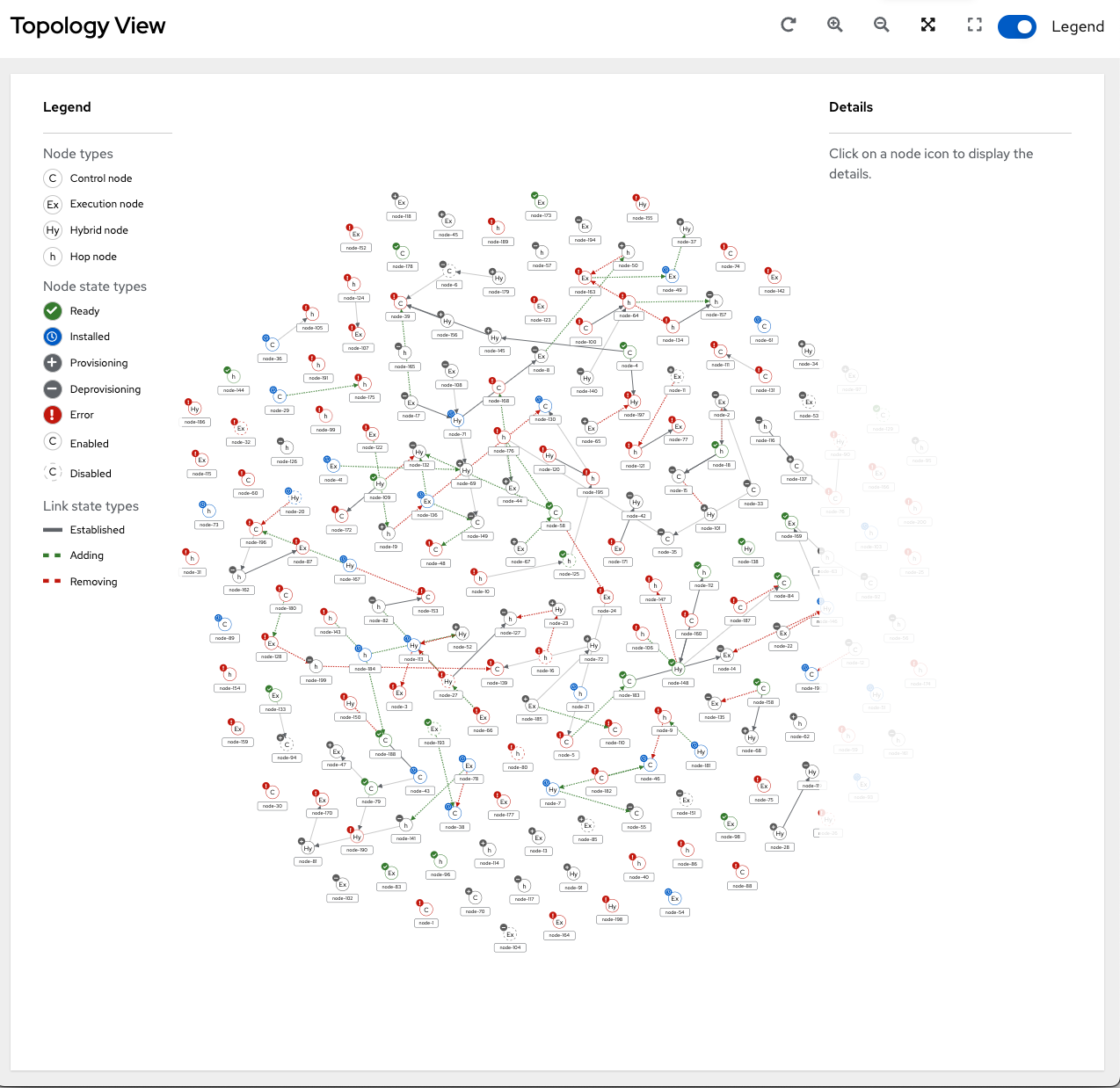Open details for hop node node-73
Viewport: 1120px width, 1088px height.
(x=208, y=510)
